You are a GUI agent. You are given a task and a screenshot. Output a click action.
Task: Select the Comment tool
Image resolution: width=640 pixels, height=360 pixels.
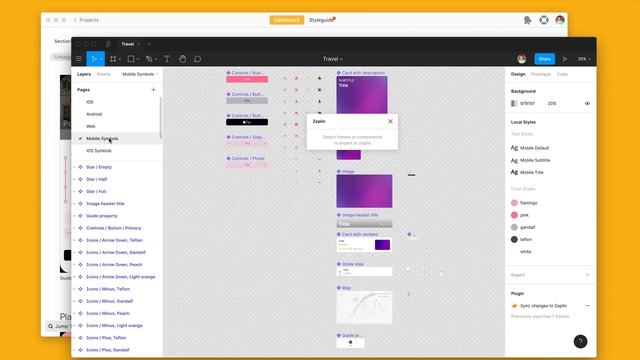click(x=198, y=59)
